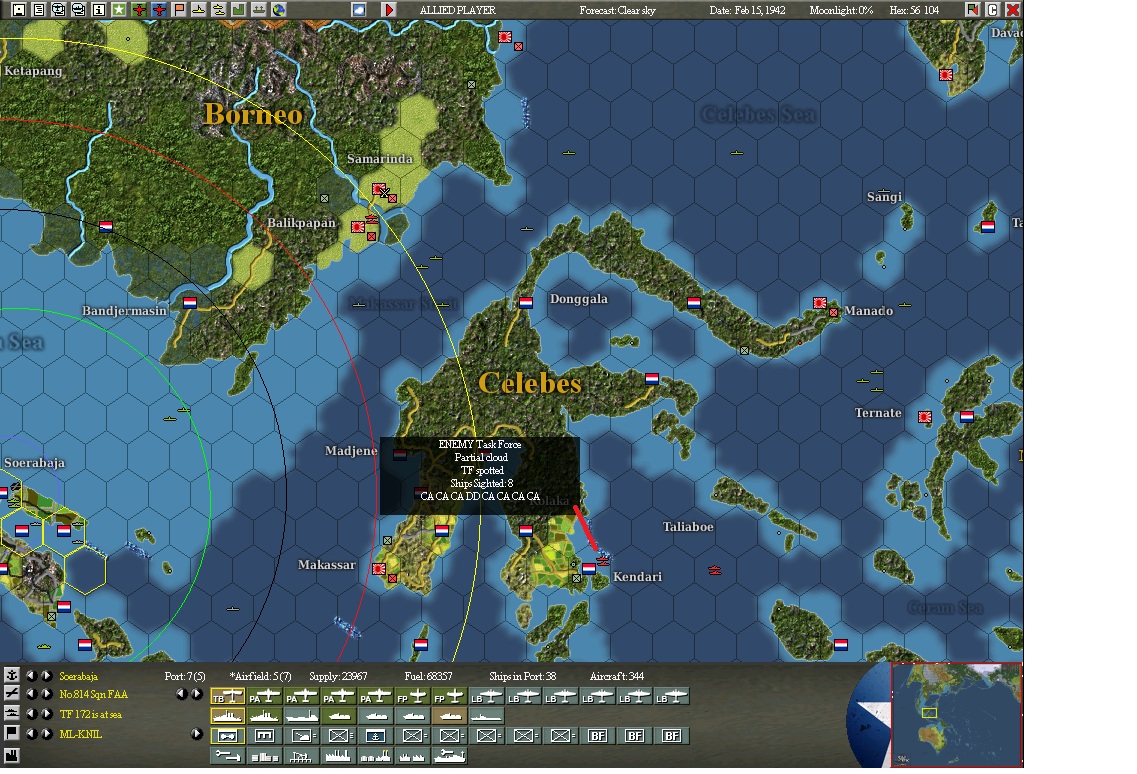Step to next HQ after ML-KNIL
Image resolution: width=1137 pixels, height=774 pixels.
(x=46, y=733)
